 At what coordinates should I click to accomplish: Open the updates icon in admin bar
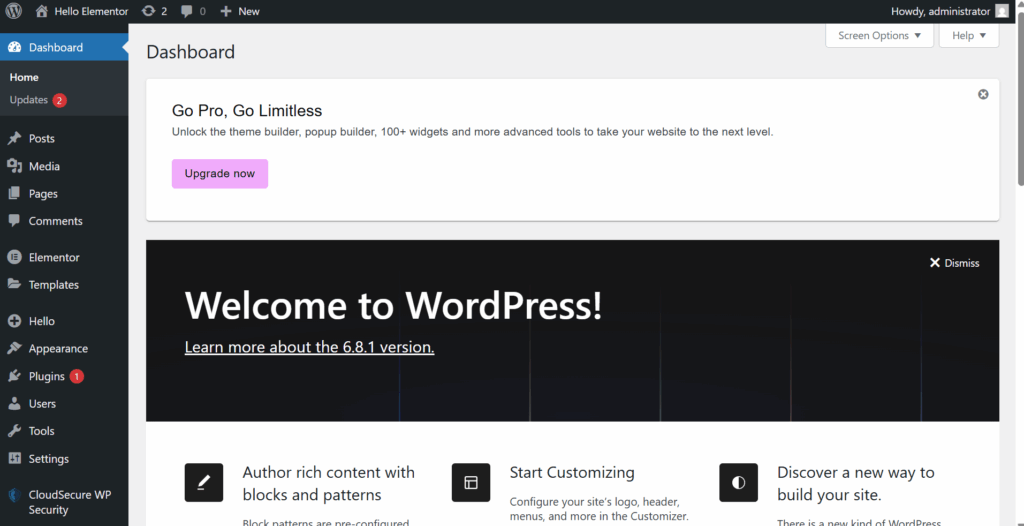click(149, 11)
